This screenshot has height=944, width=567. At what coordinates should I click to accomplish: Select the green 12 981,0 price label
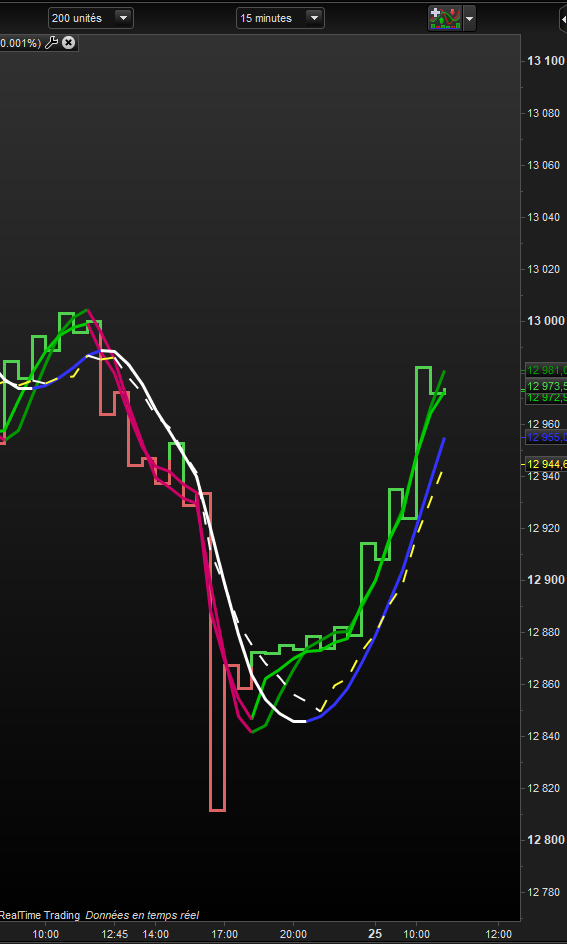pyautogui.click(x=546, y=370)
